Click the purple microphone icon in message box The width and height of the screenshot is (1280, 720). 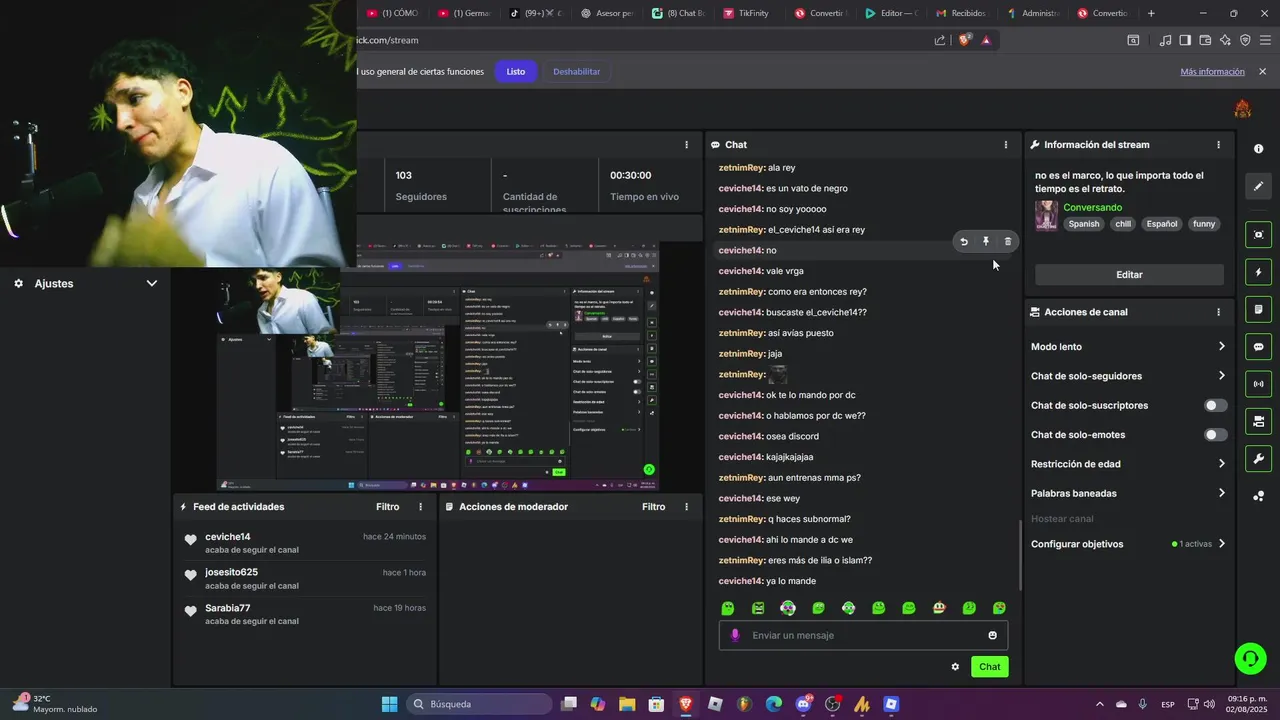click(735, 635)
